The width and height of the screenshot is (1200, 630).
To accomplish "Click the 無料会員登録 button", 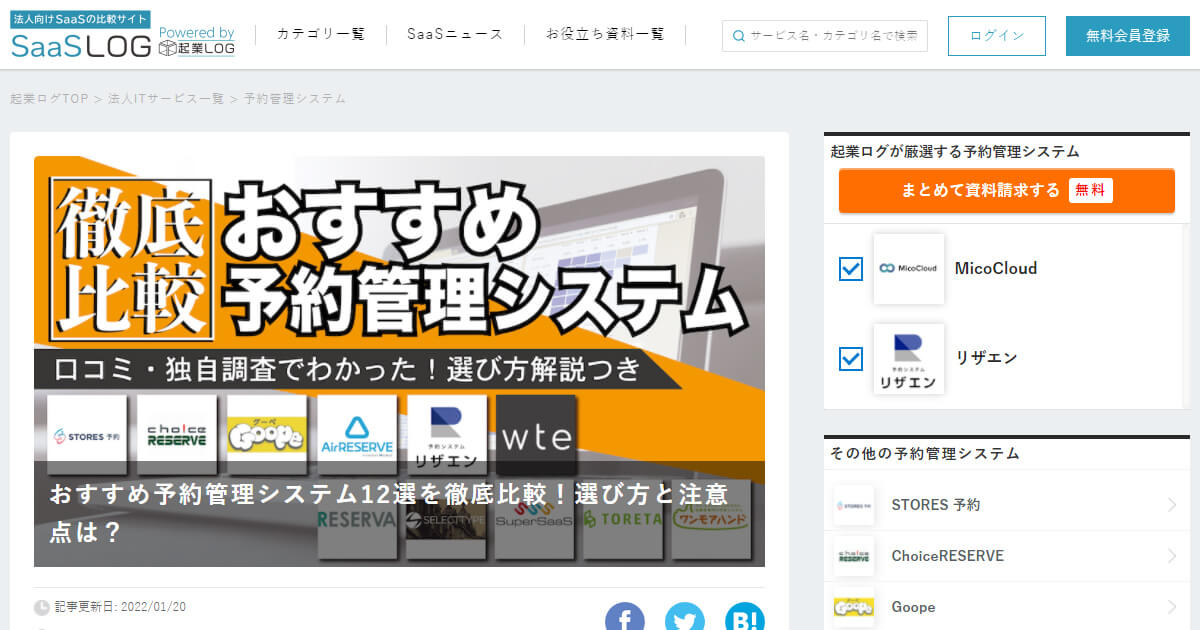I will click(1127, 36).
